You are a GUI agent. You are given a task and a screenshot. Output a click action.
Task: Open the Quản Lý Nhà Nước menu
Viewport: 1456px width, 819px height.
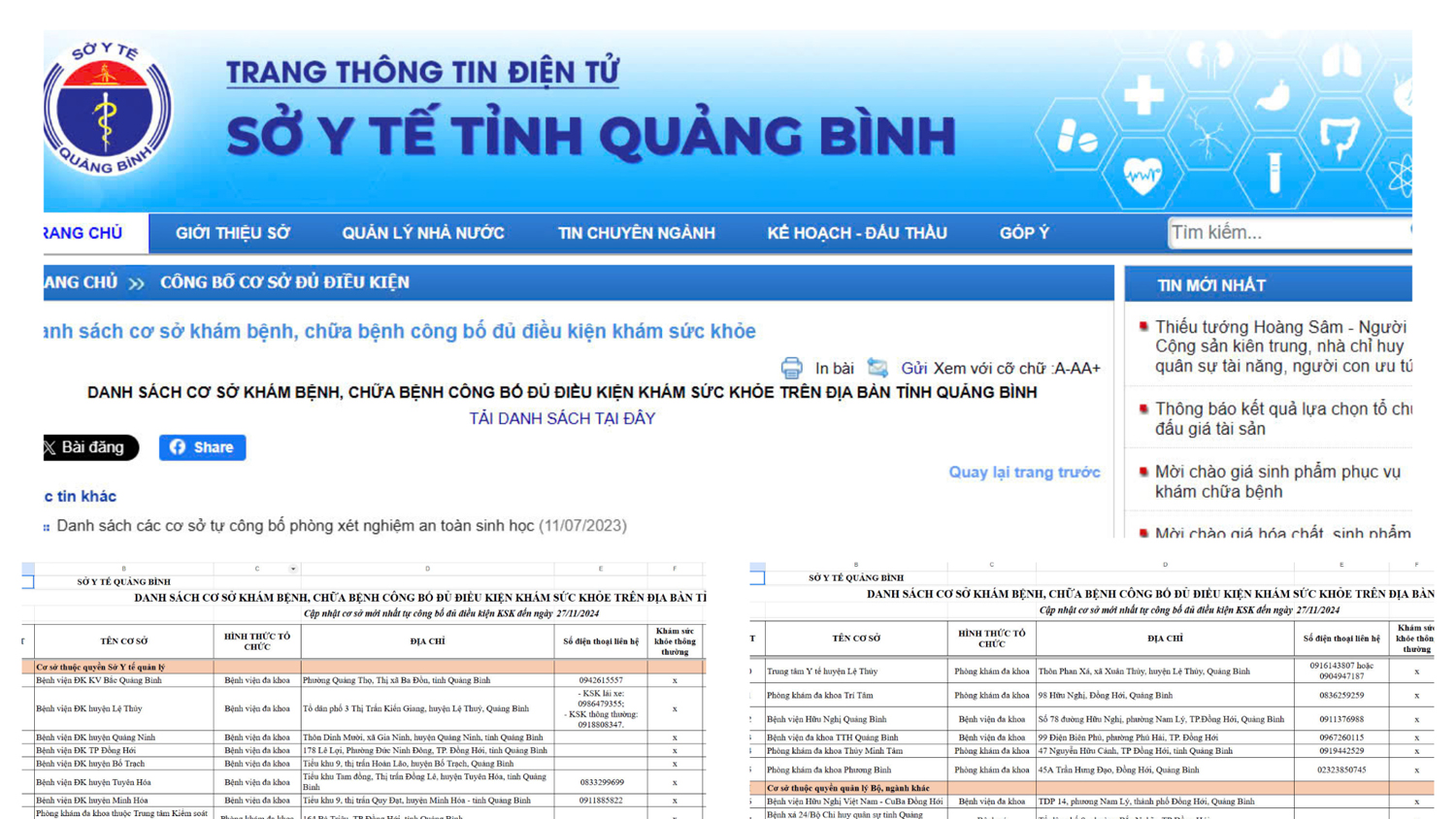tap(422, 233)
